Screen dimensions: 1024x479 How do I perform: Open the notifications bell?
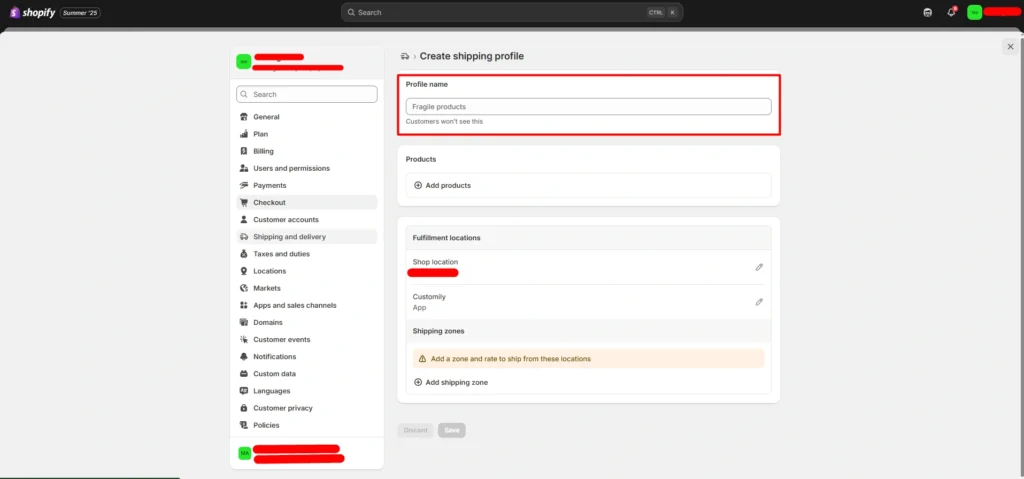[951, 12]
